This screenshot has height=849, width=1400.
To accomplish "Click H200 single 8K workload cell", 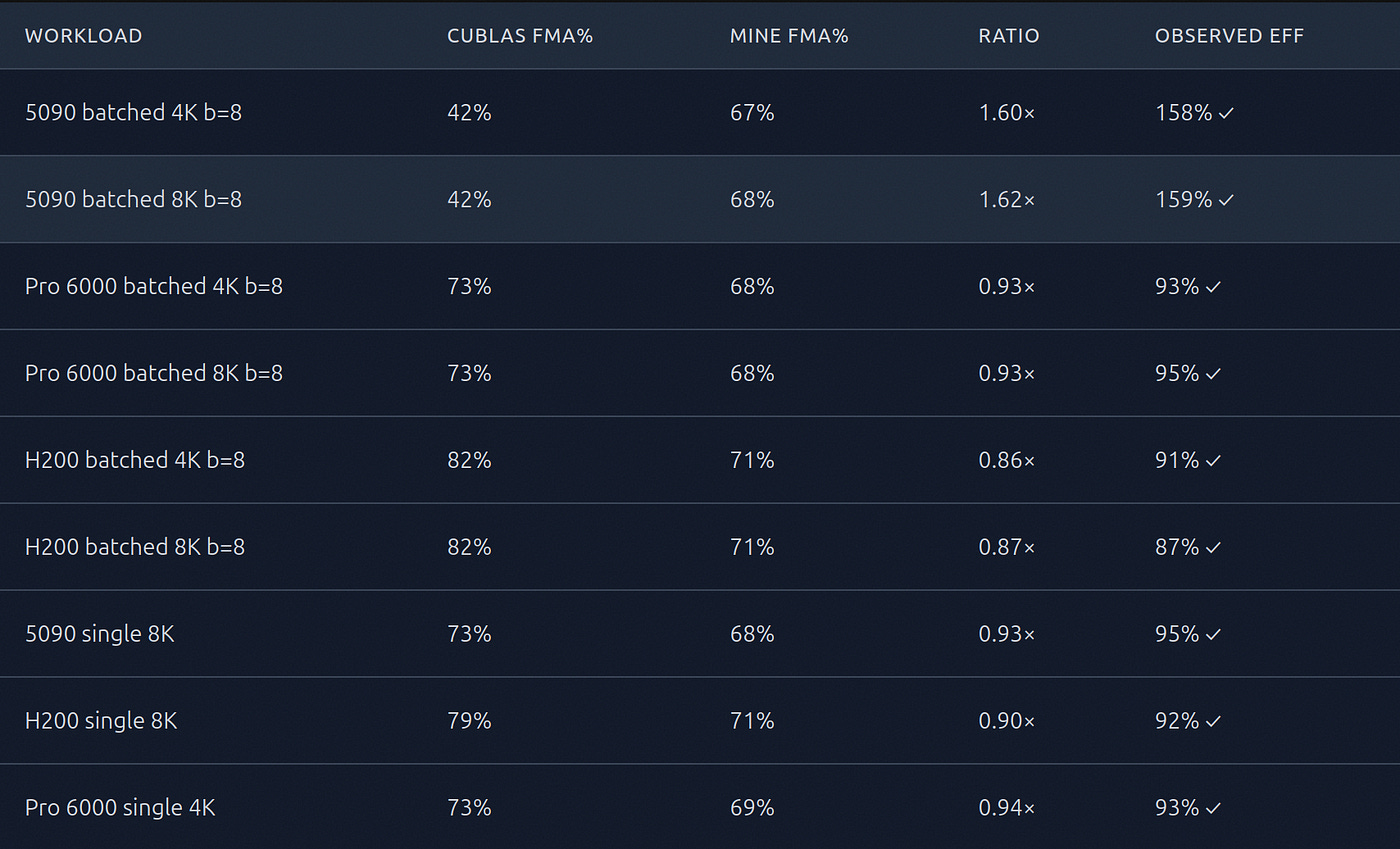I will pyautogui.click(x=101, y=721).
